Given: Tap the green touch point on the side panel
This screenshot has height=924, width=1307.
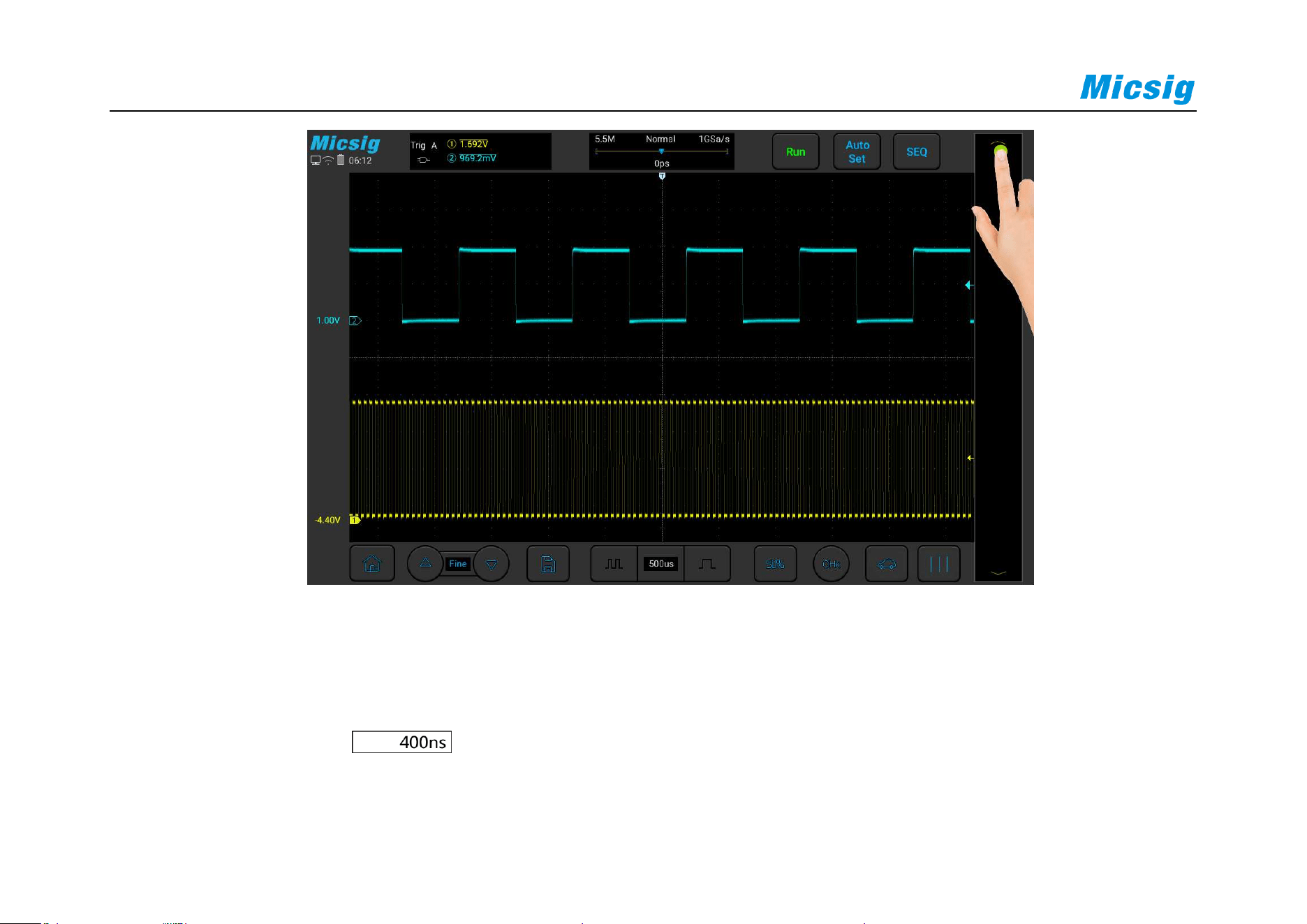Looking at the screenshot, I should point(1000,151).
